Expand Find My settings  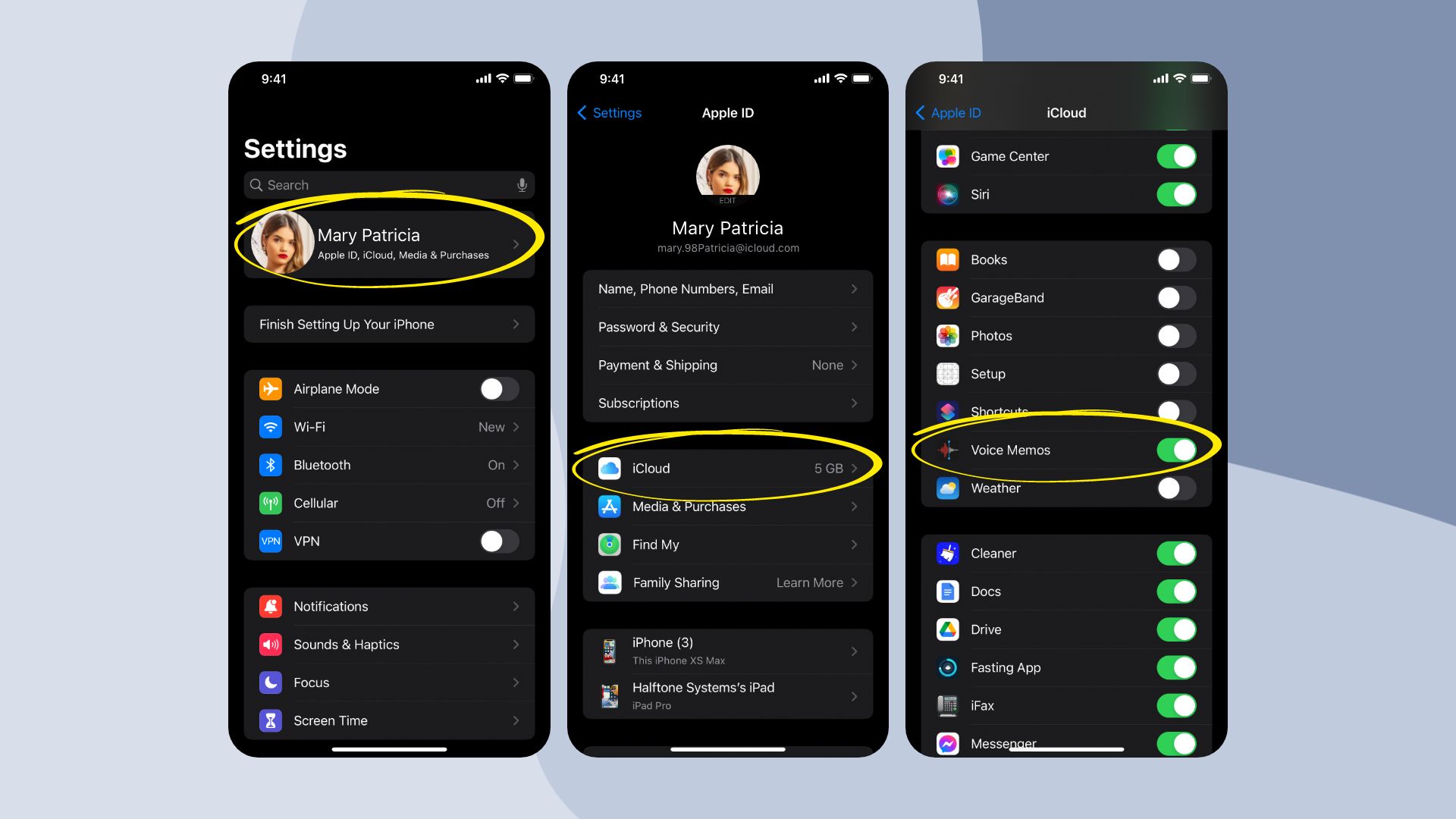[x=727, y=544]
